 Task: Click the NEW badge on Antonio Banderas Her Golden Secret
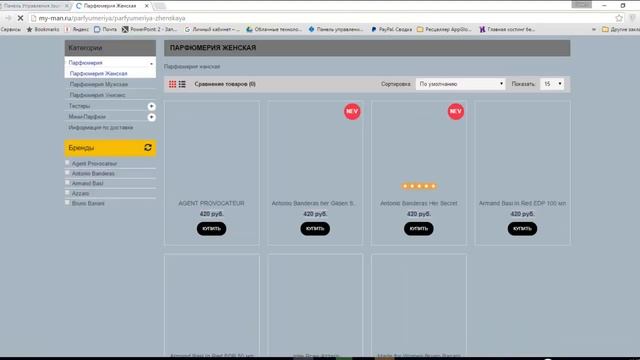point(352,111)
